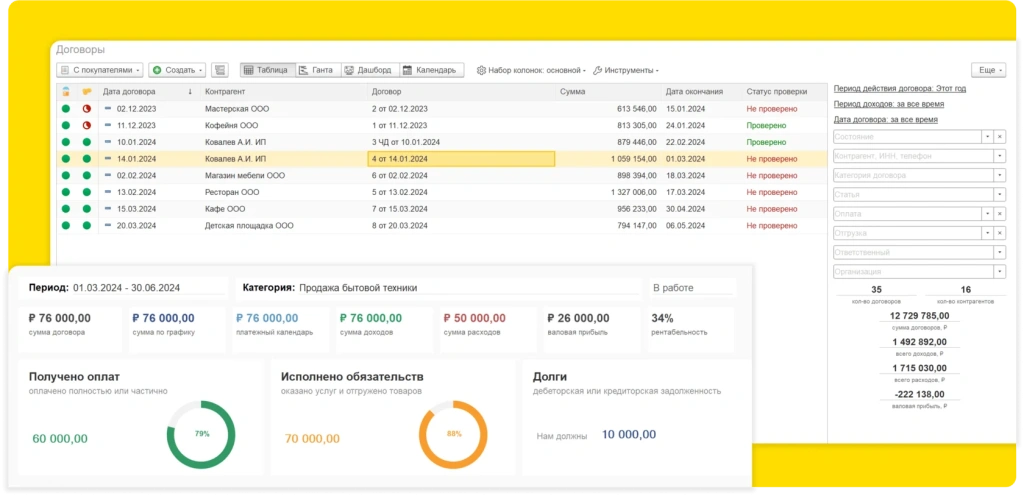
Task: Open the Создать dropdown button
Action: (178, 70)
